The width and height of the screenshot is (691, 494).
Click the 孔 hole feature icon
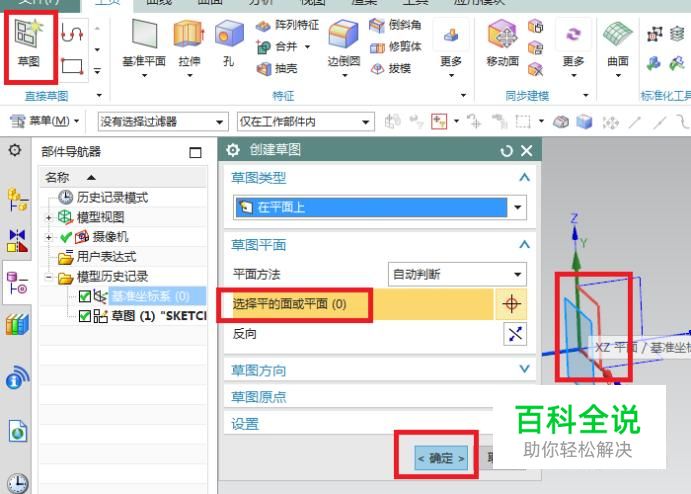pos(228,34)
